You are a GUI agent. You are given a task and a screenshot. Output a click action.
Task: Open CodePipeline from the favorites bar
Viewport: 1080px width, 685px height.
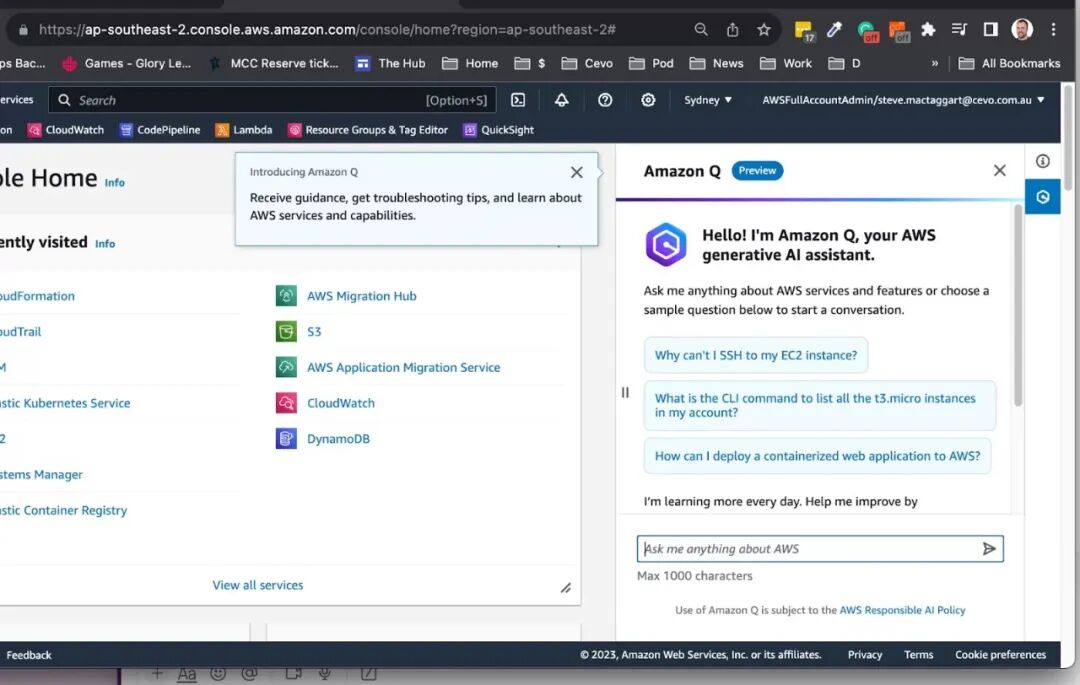(x=160, y=130)
